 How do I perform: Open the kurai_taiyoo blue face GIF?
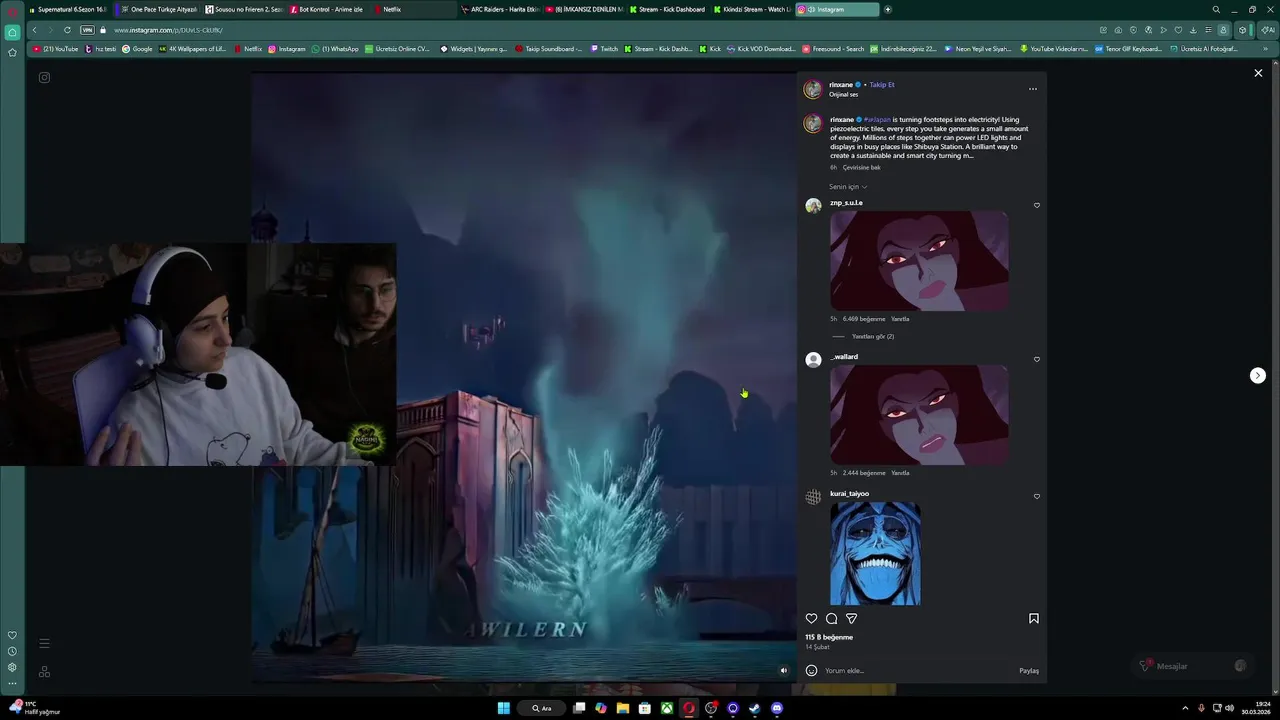(875, 553)
